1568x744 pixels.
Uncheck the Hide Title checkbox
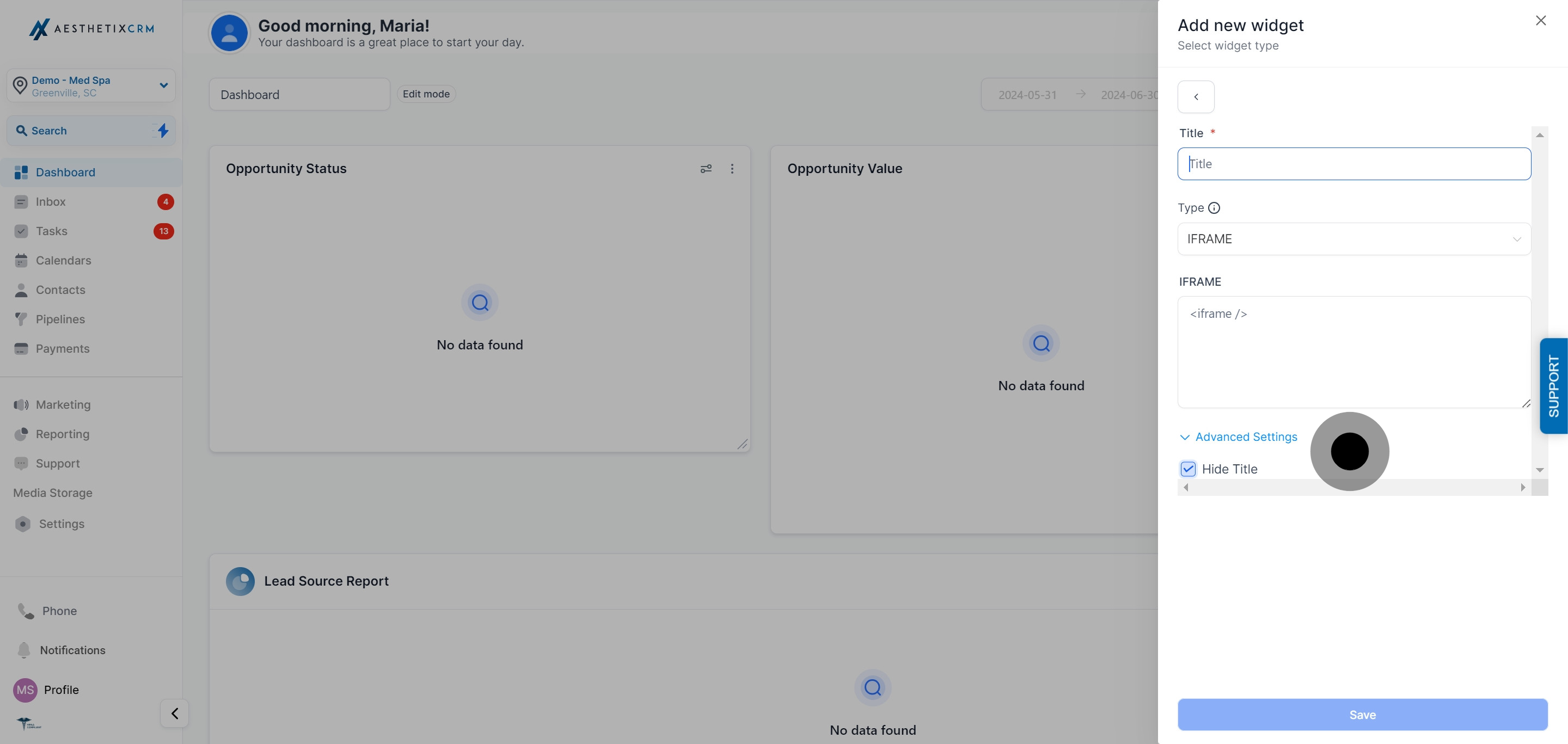pos(1187,469)
